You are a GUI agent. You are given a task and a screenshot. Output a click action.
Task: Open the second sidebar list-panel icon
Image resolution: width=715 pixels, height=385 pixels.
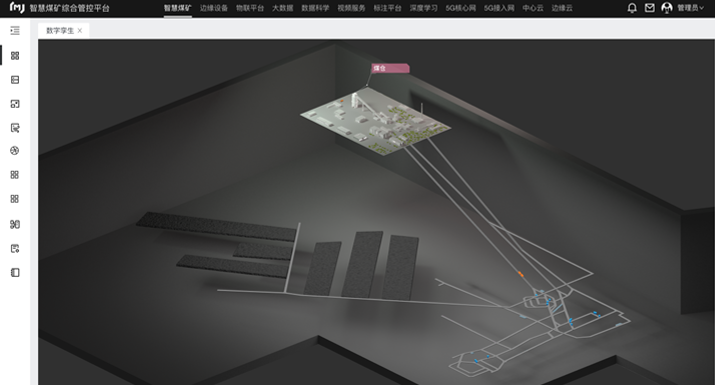15,80
